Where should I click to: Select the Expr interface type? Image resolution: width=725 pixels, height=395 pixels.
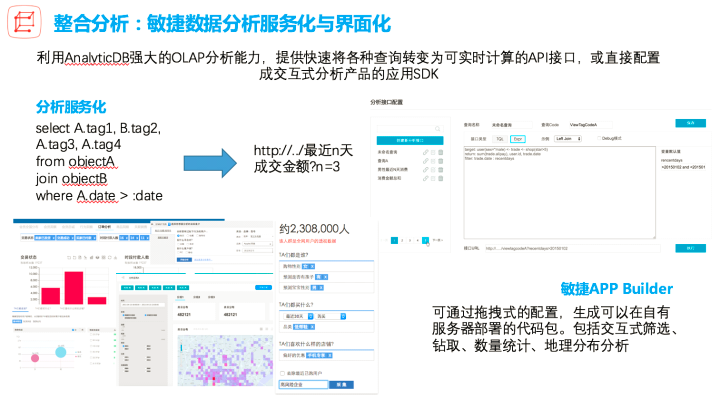pos(518,139)
